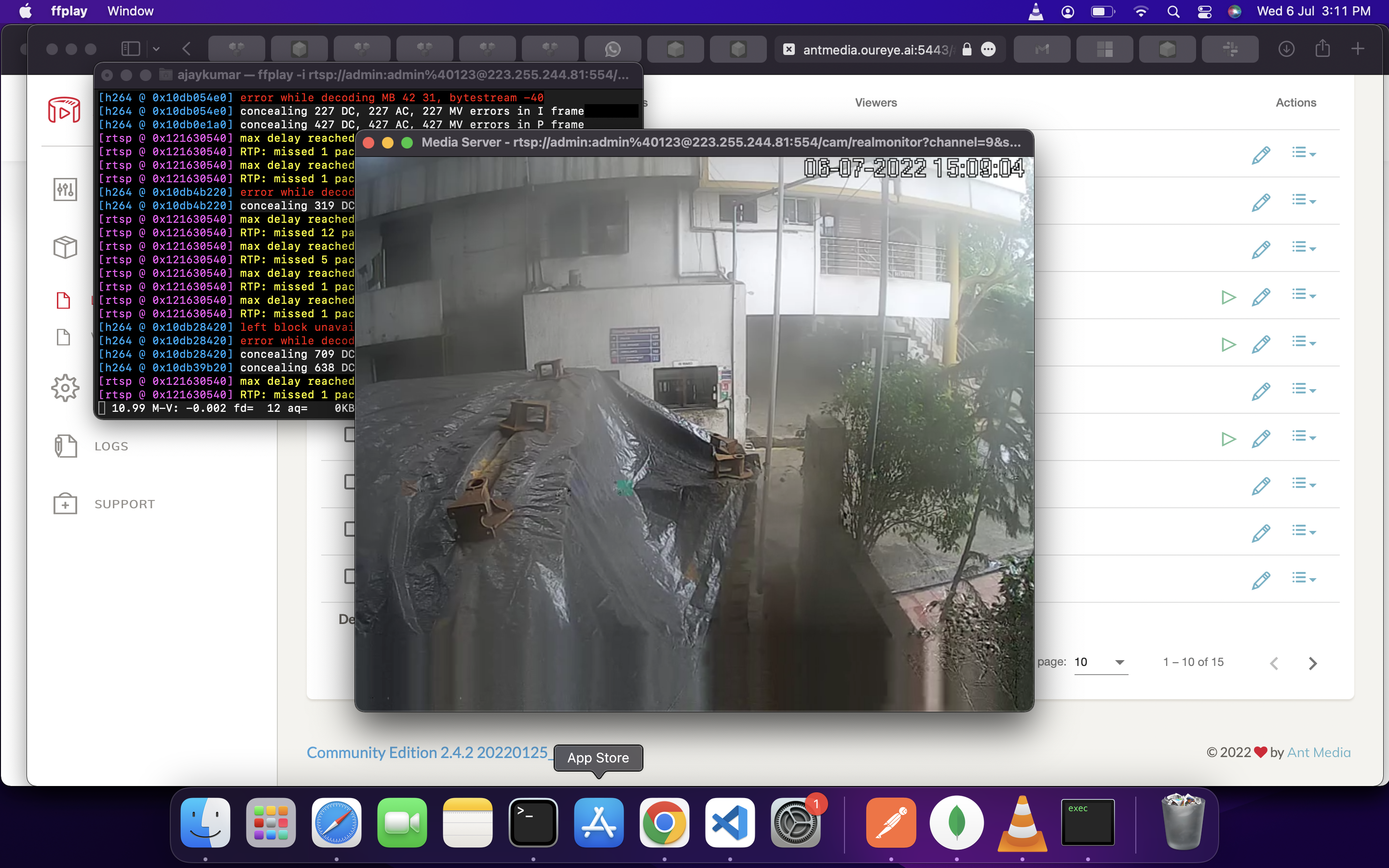1389x868 pixels.
Task: Click the Ant Media footer link
Action: pyautogui.click(x=1319, y=752)
